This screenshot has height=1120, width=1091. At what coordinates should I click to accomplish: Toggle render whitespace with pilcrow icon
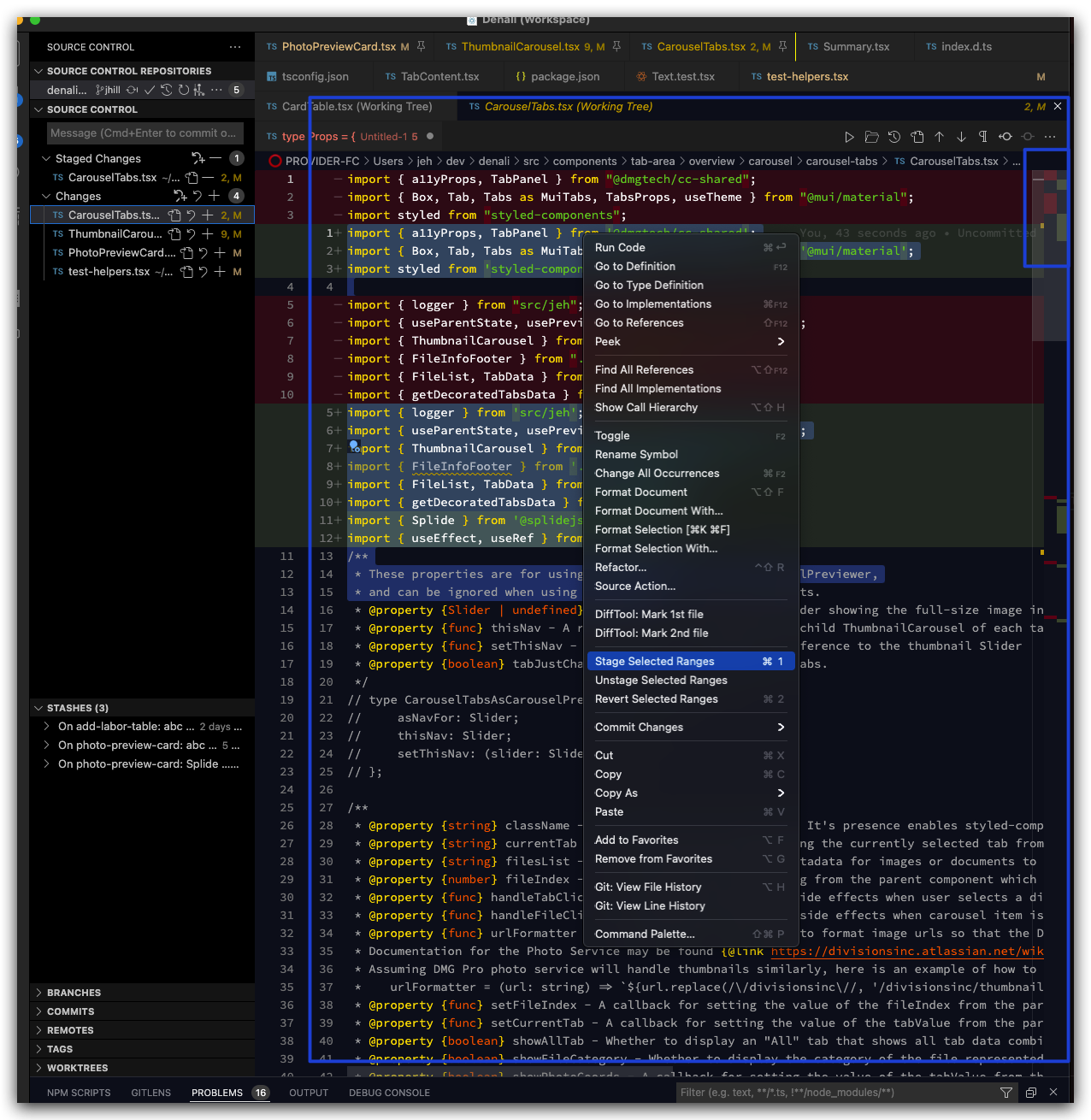click(983, 137)
